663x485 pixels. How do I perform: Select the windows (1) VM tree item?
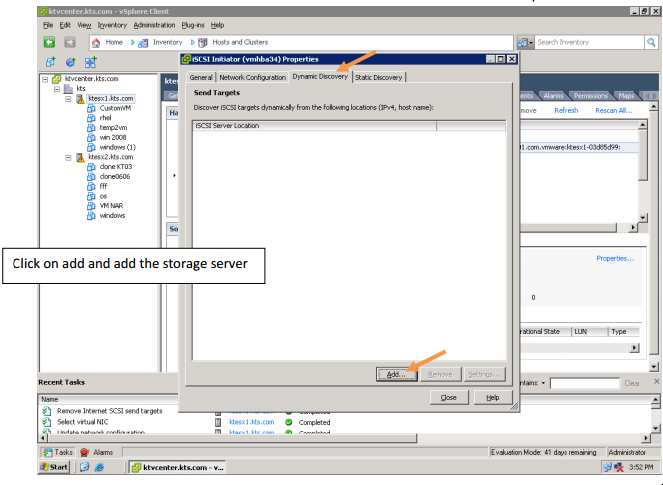[x=118, y=147]
